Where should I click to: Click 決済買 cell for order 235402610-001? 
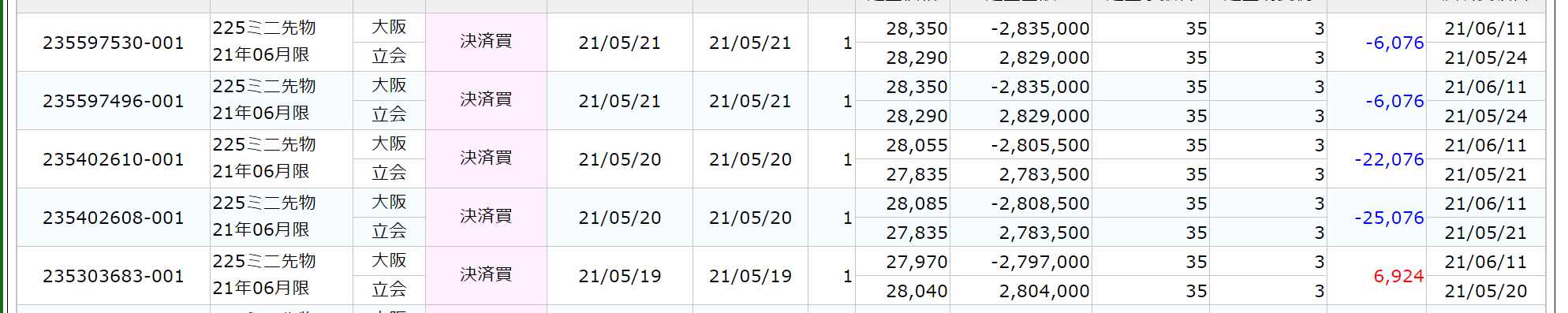pyautogui.click(x=486, y=158)
